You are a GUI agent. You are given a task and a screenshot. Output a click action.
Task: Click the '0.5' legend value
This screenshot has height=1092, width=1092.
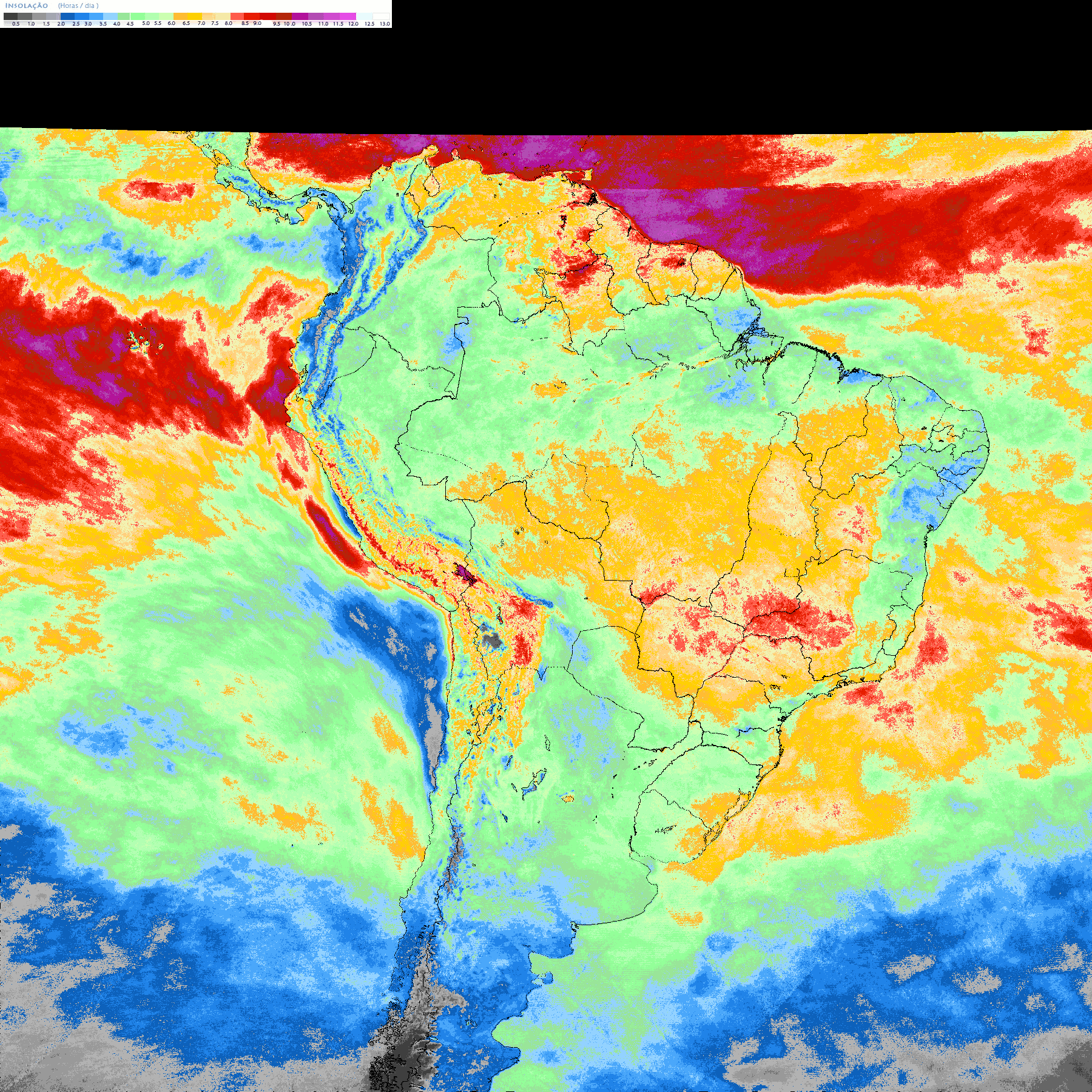(x=16, y=24)
